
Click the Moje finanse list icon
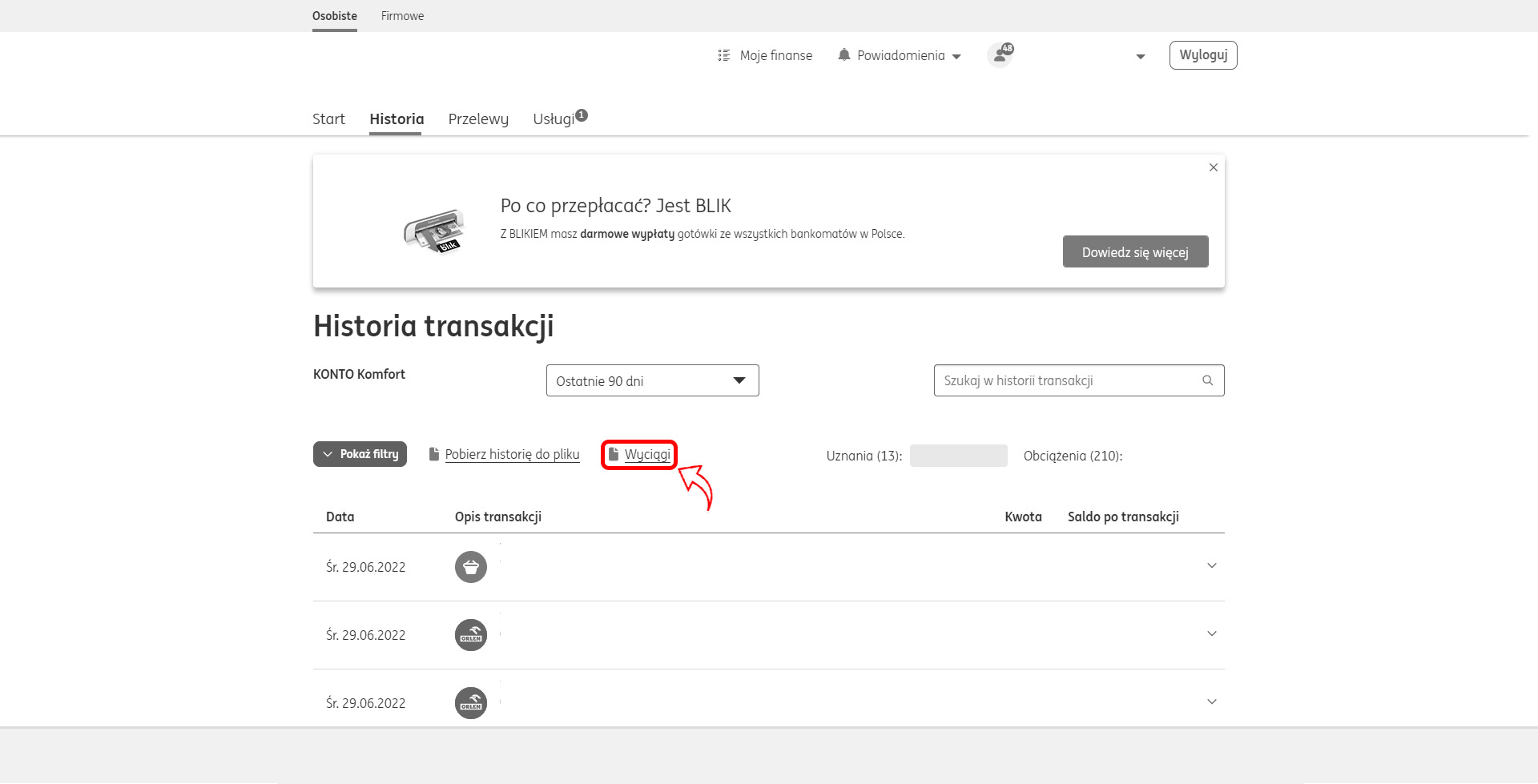(723, 55)
